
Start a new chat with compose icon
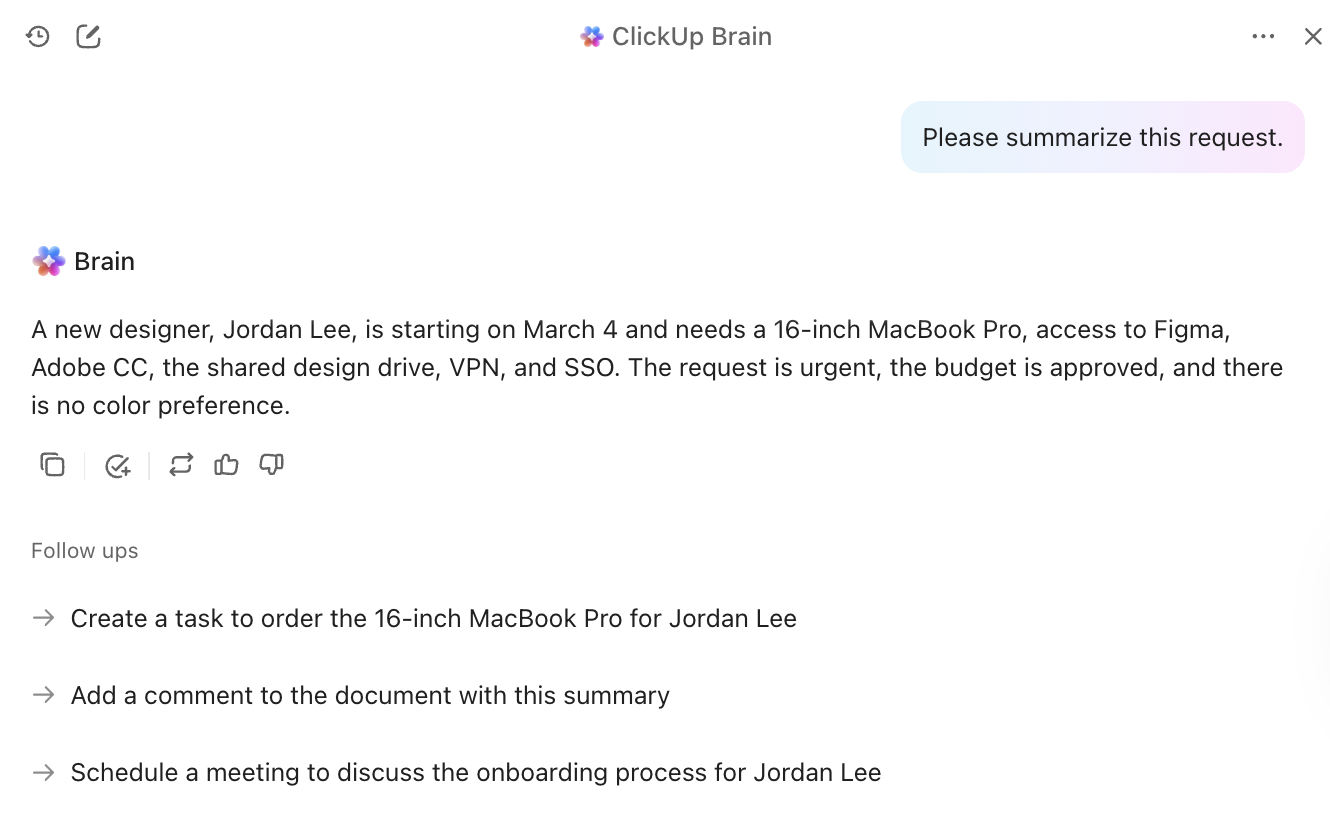[x=88, y=36]
